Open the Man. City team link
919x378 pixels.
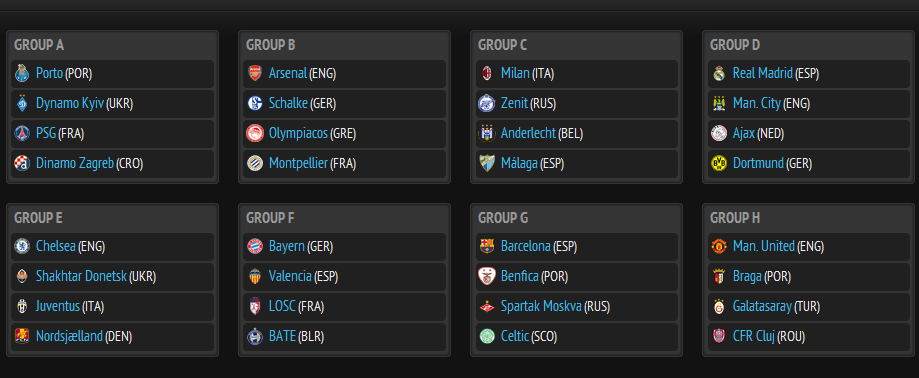pyautogui.click(x=757, y=104)
